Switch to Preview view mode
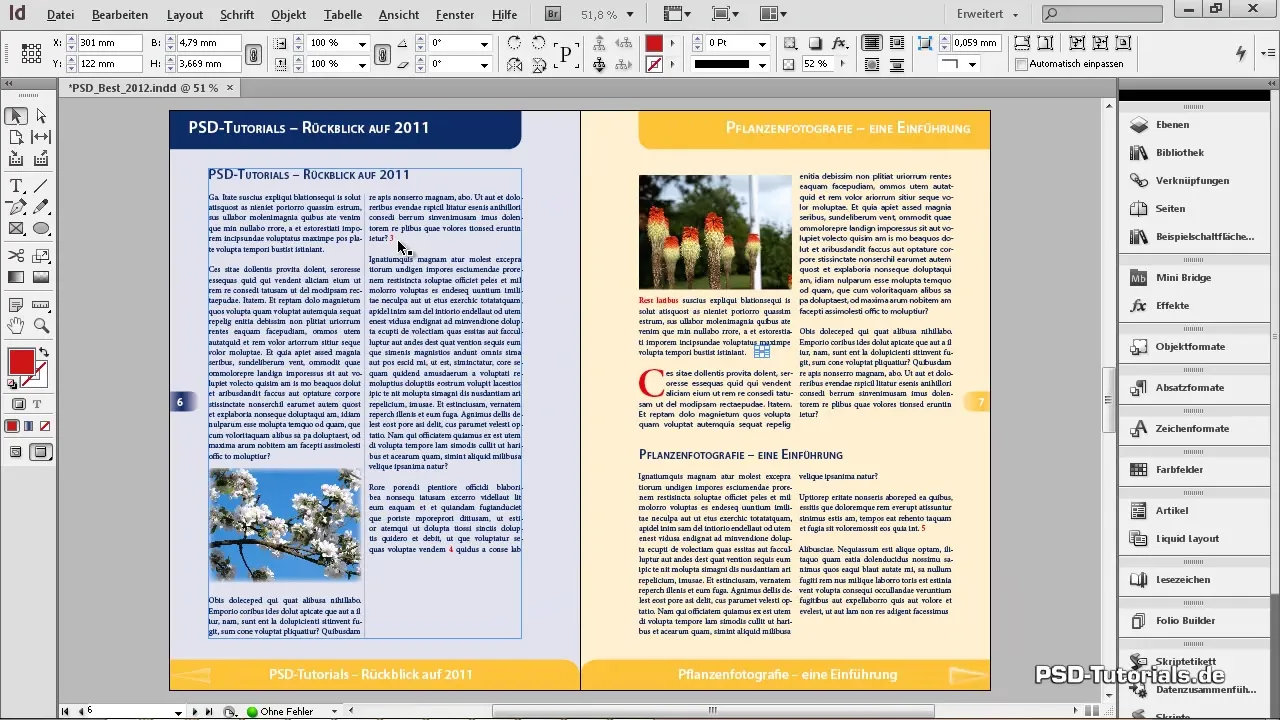 41,452
